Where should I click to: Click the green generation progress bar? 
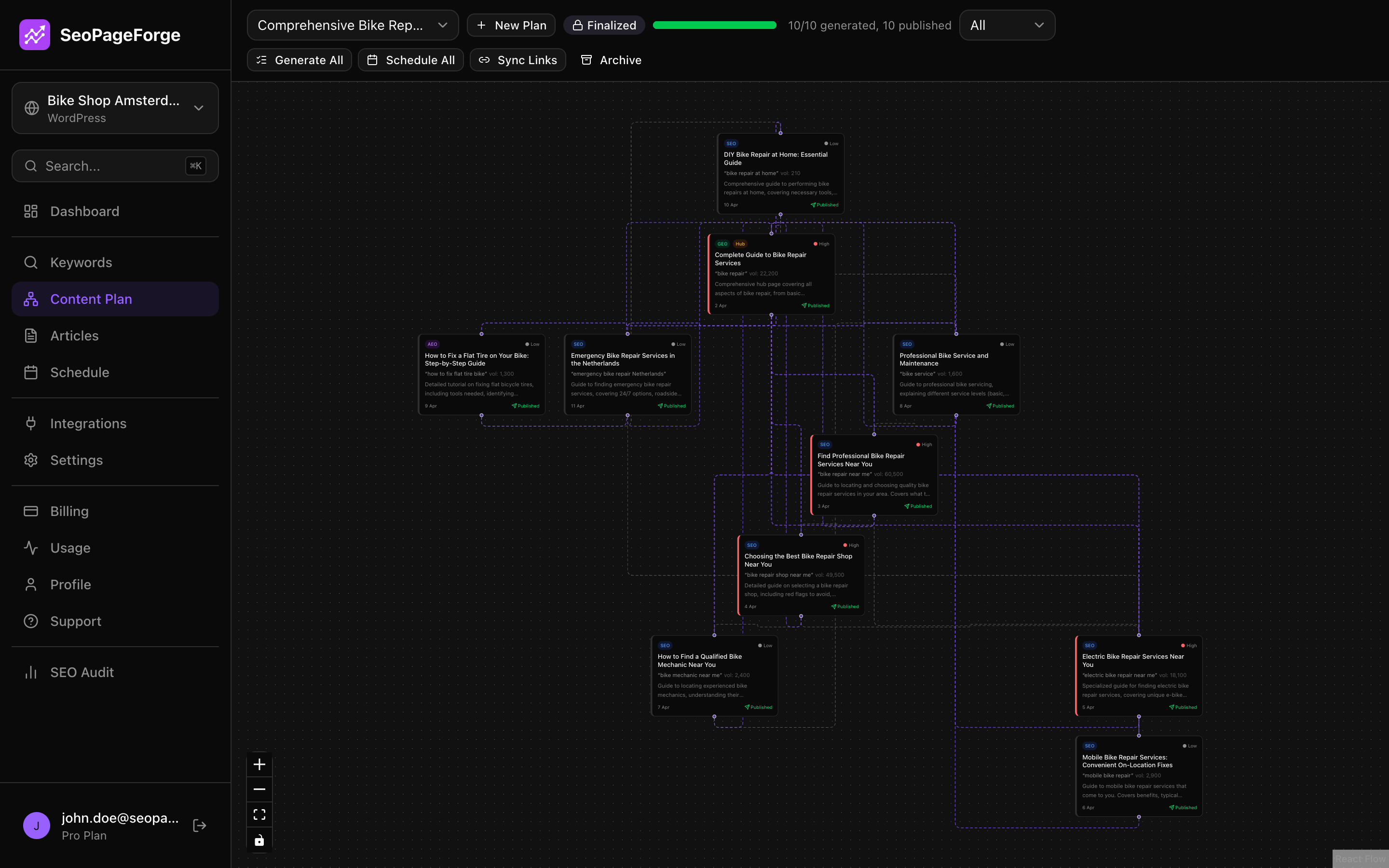click(x=715, y=25)
